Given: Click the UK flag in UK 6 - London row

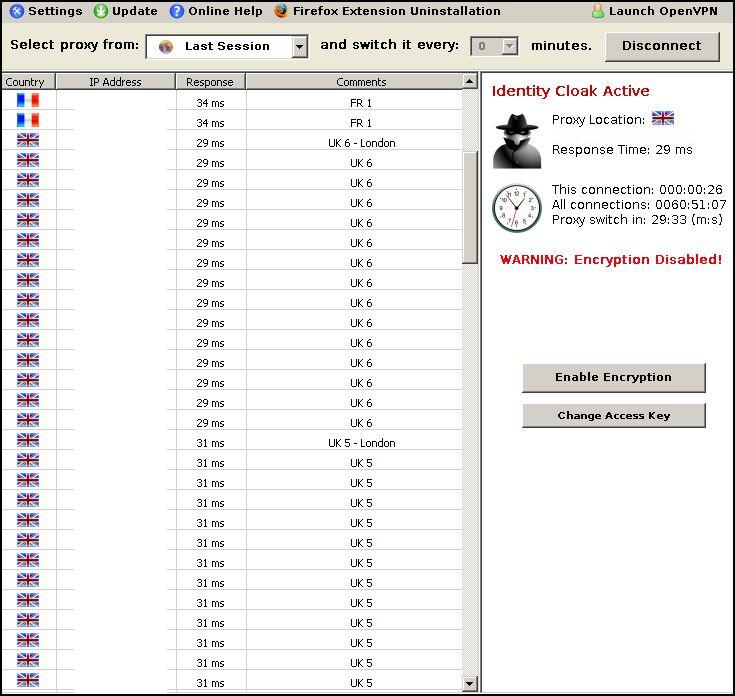Looking at the screenshot, I should [x=28, y=140].
